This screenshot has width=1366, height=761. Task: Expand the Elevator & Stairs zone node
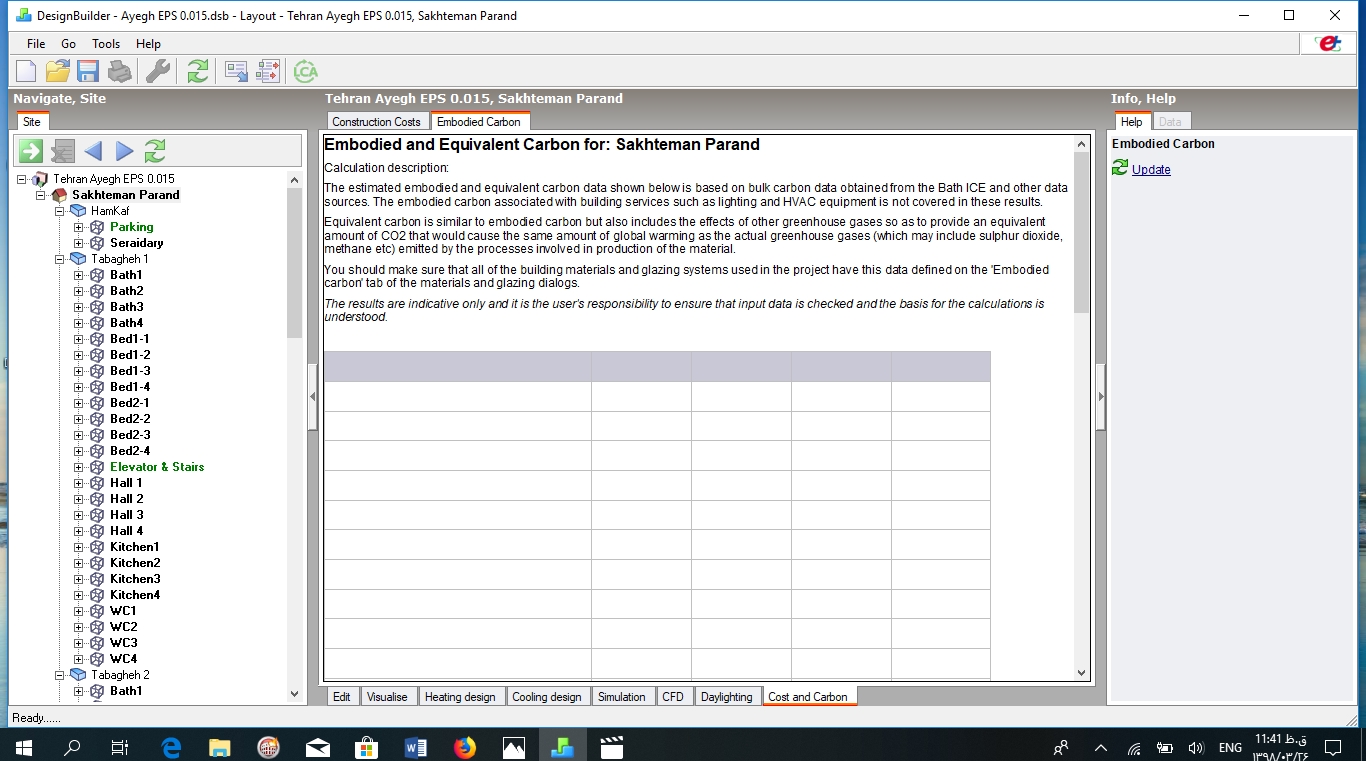tap(79, 467)
